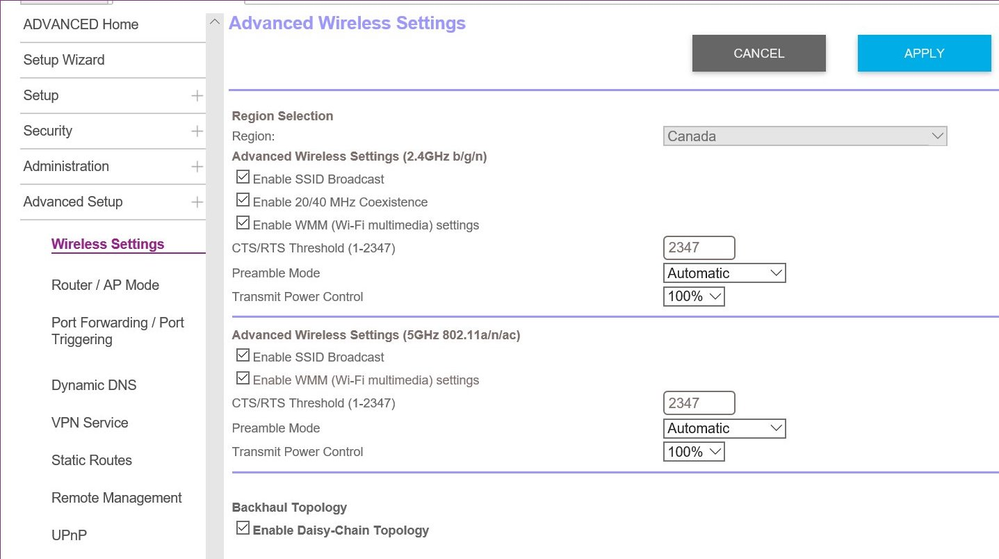The image size is (999, 559).
Task: Select VPN Service in sidebar
Action: coord(90,423)
